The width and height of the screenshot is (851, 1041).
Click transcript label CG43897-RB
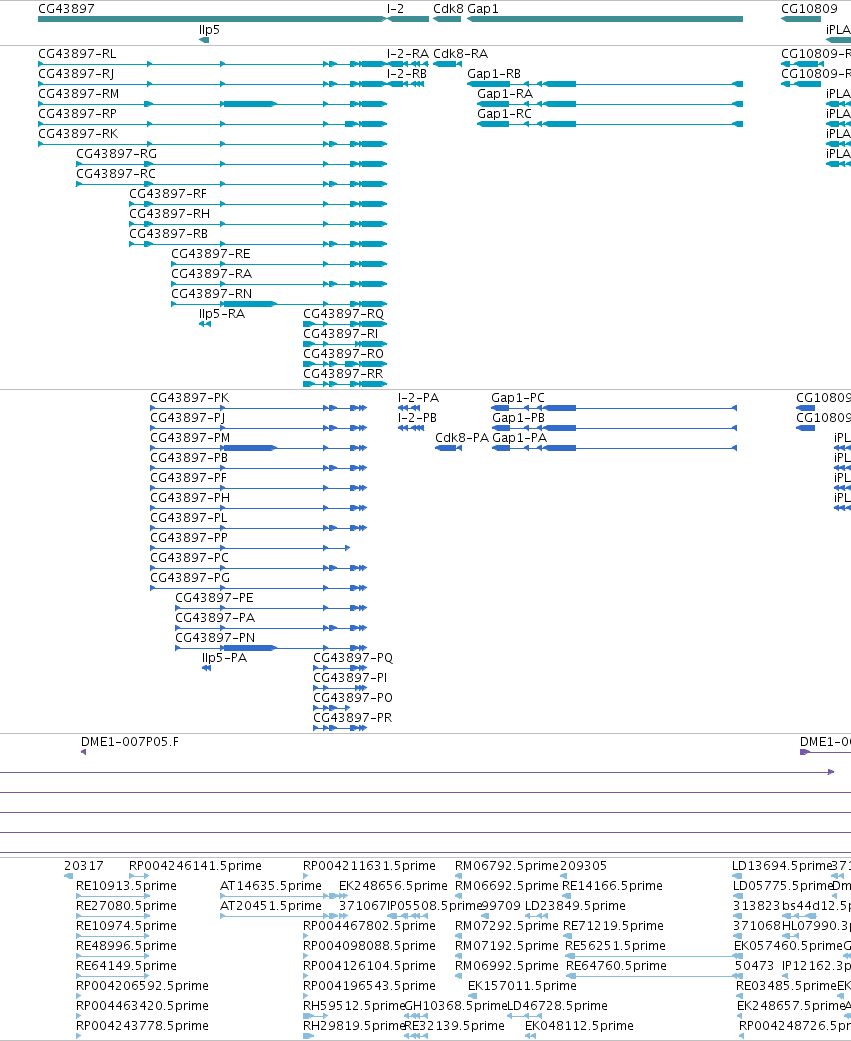[169, 234]
